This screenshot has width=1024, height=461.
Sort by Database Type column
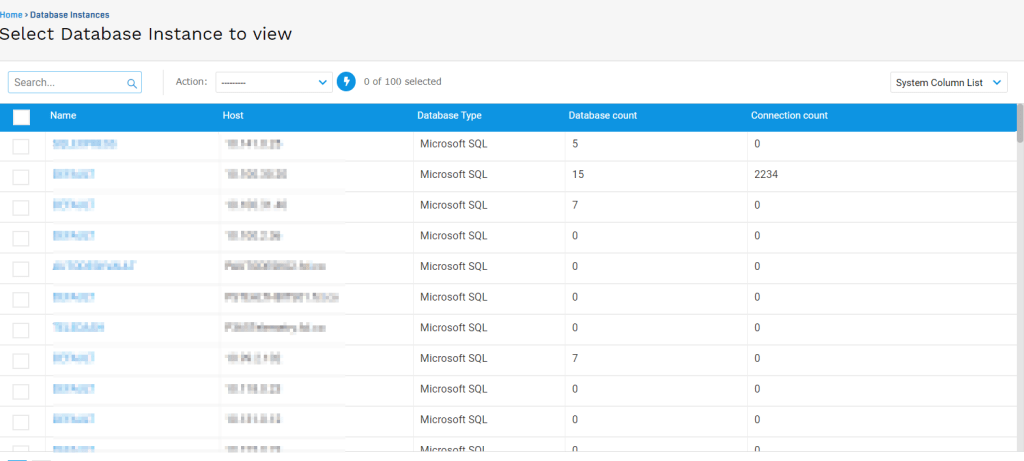pos(449,116)
